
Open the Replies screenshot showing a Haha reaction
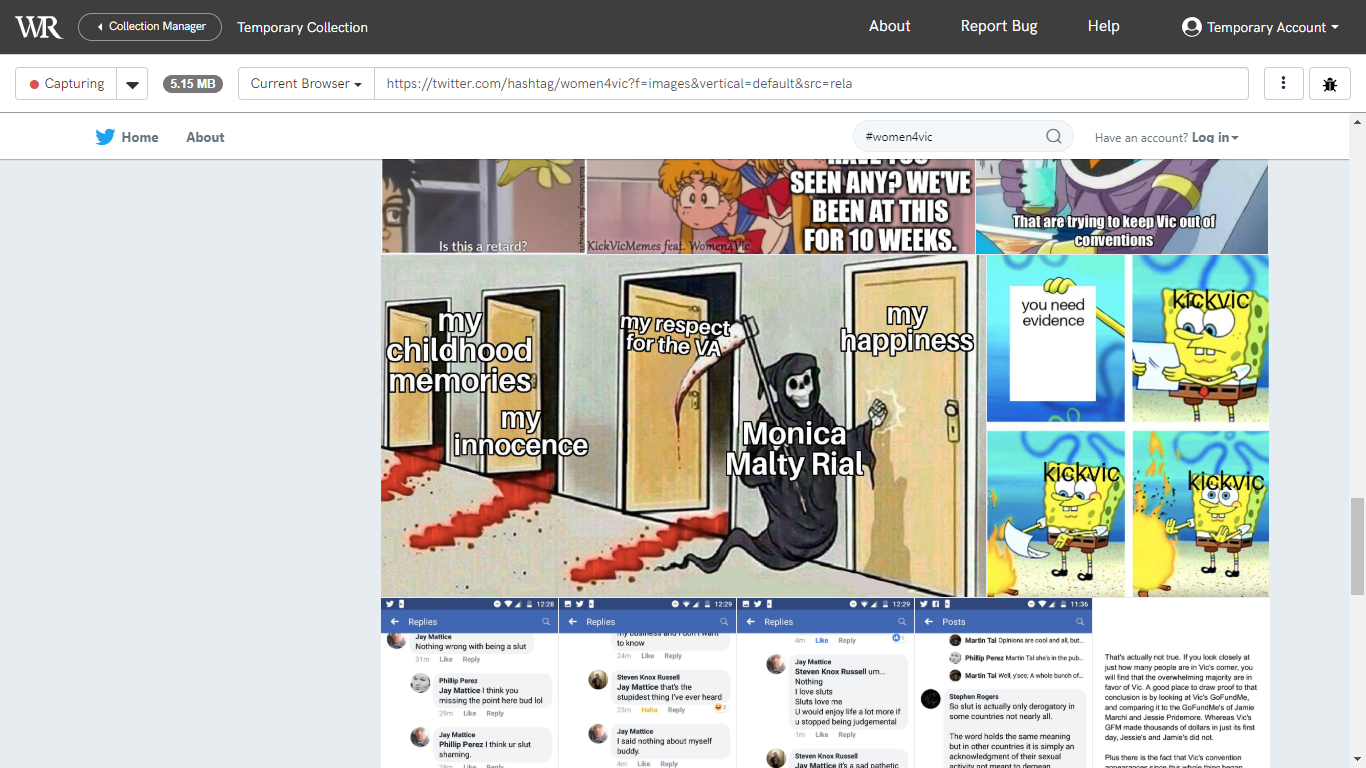pyautogui.click(x=647, y=683)
